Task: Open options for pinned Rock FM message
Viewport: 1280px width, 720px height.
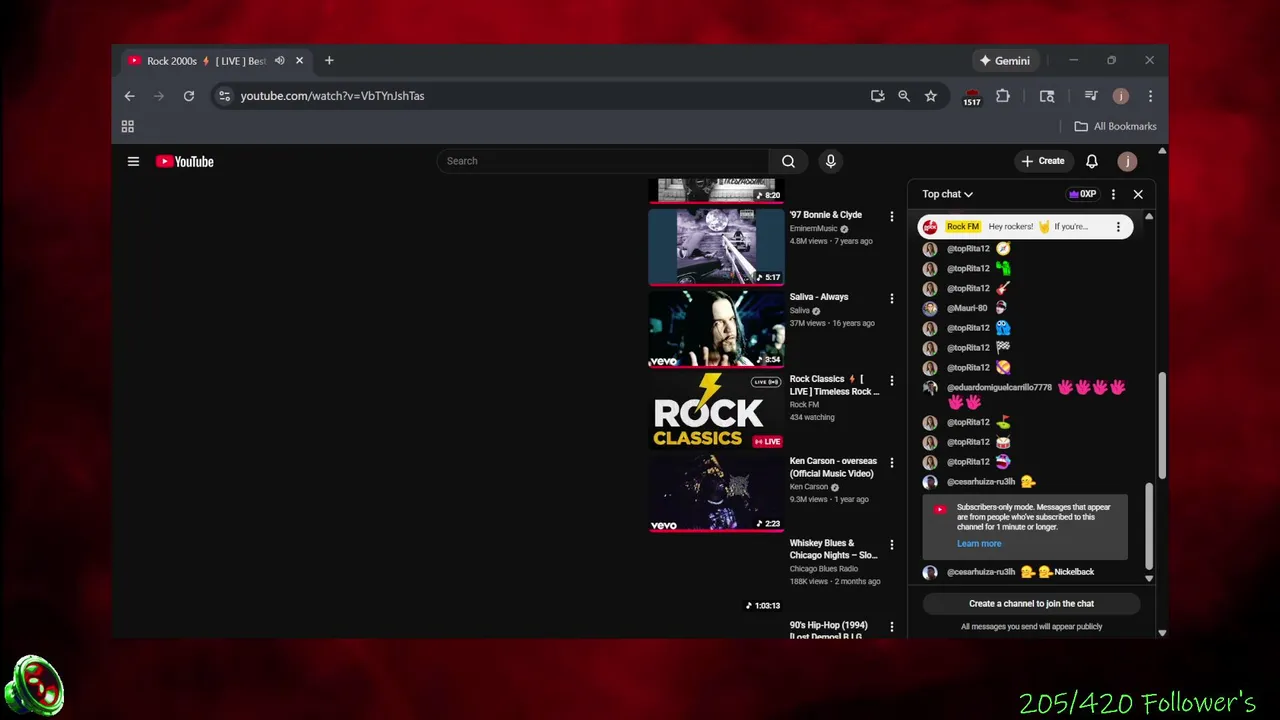Action: tap(1118, 227)
